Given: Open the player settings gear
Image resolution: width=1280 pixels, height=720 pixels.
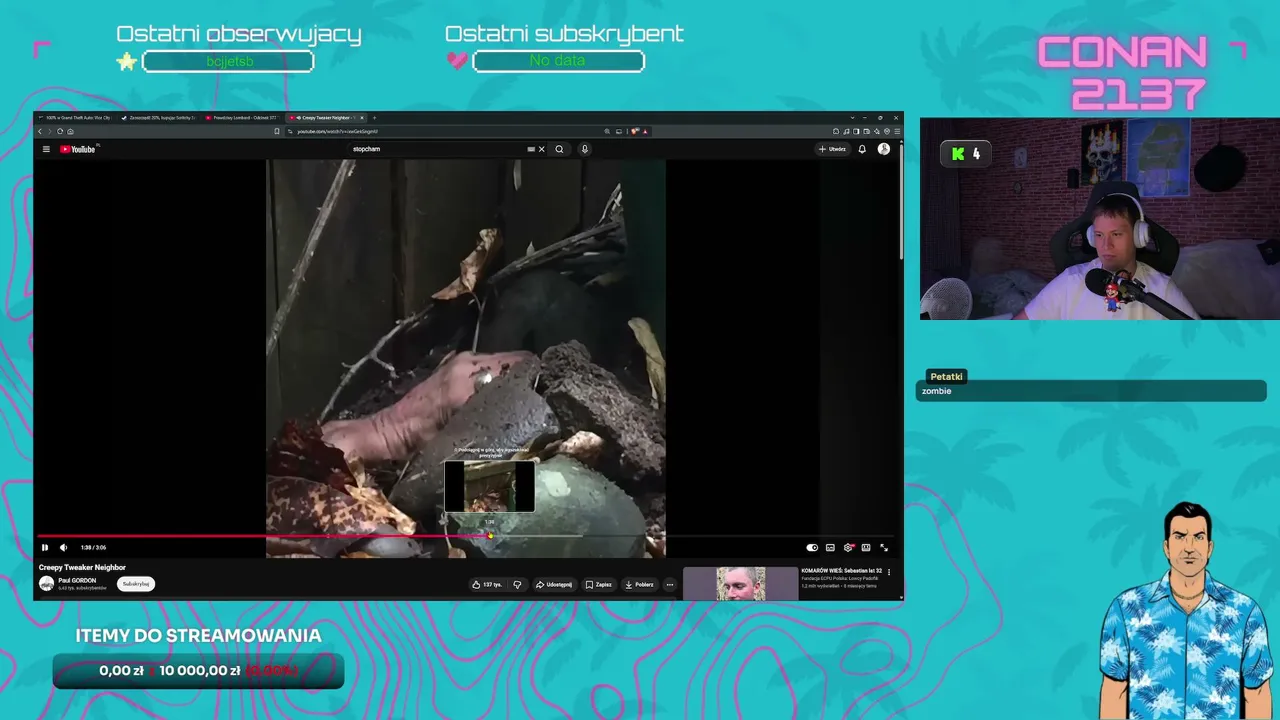Looking at the screenshot, I should (x=848, y=547).
